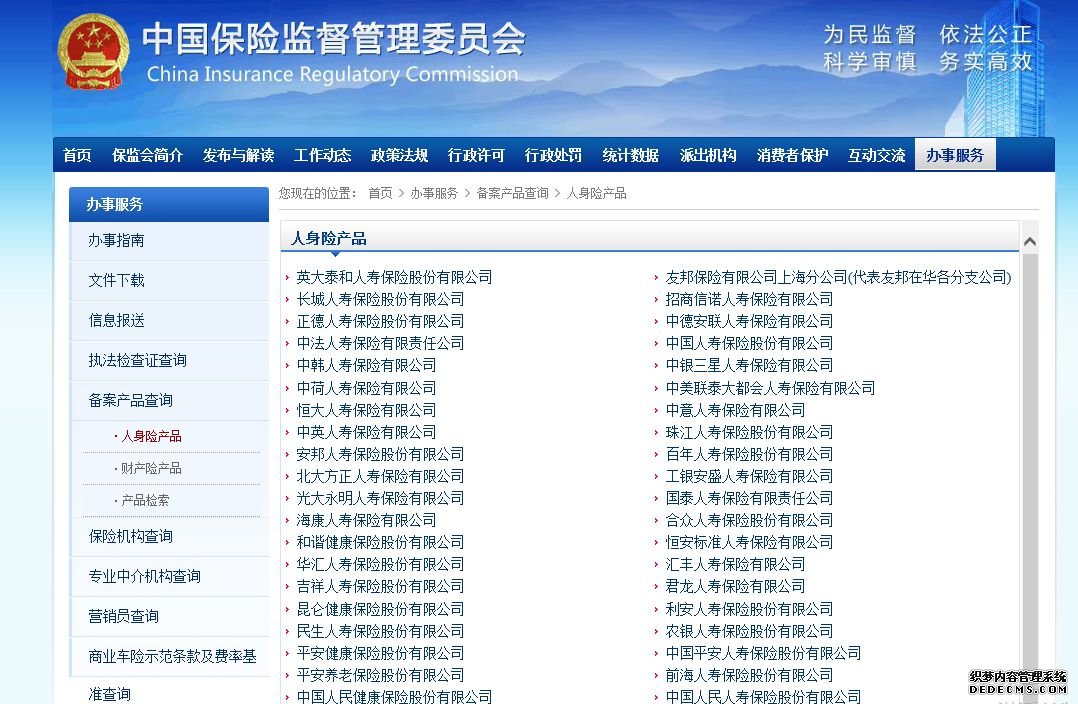Open the 互动交流 menu item
The image size is (1078, 704).
877,155
